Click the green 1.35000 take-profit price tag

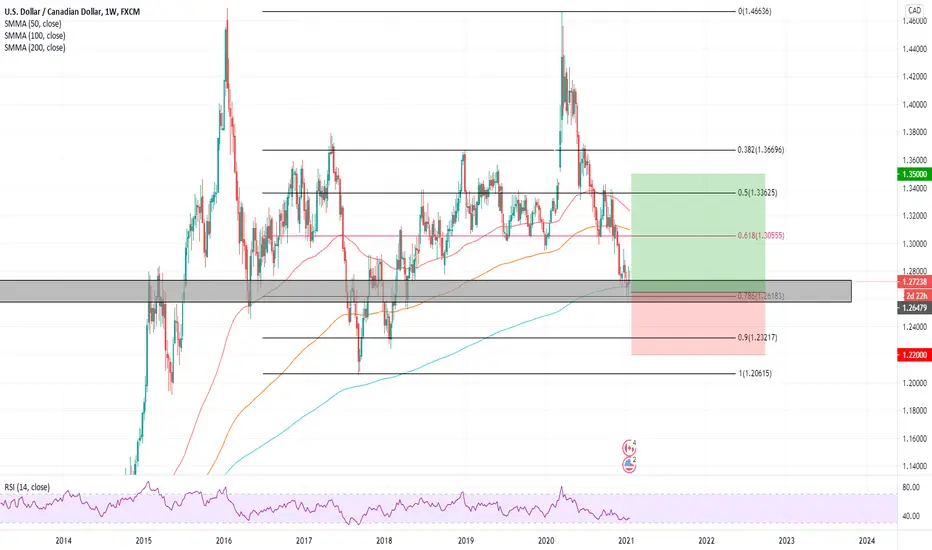tap(914, 174)
